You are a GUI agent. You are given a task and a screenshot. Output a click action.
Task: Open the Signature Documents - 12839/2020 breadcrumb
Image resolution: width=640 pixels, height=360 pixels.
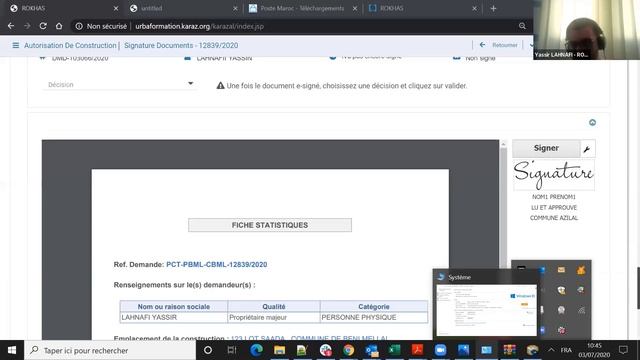[181, 45]
